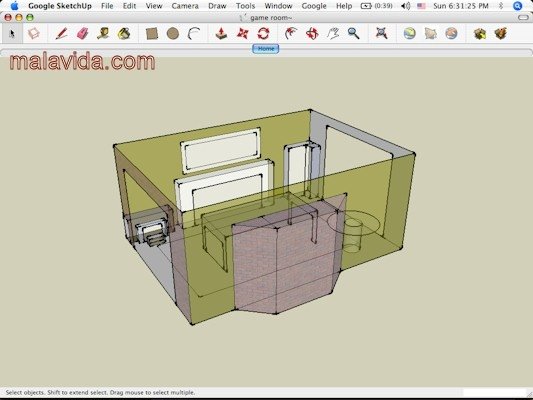Screen dimensions: 533x400
Task: Click the Share Model icon
Action: pyautogui.click(x=500, y=33)
